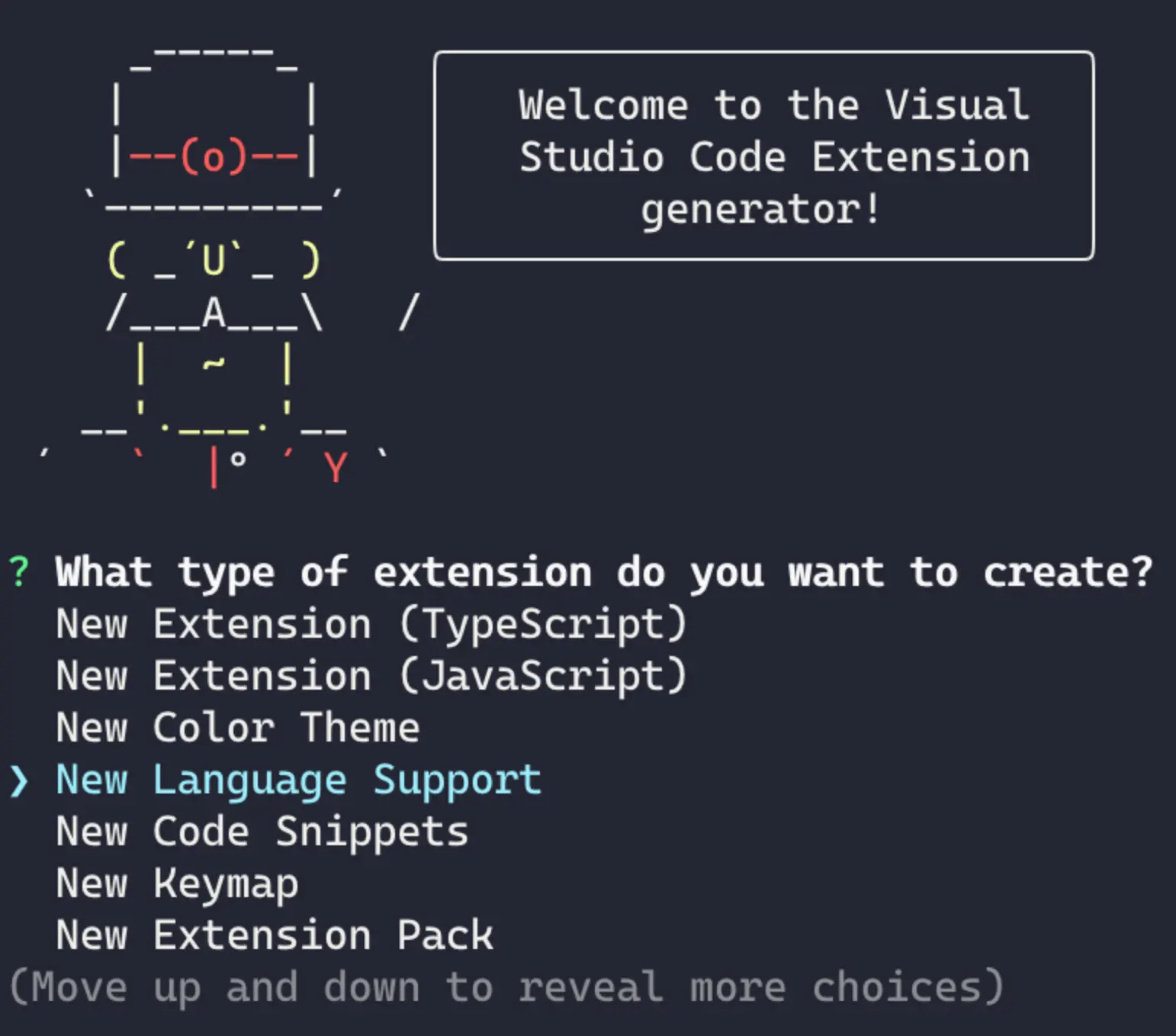1176x1036 pixels.
Task: Click the letter A on Yeoman's collar
Action: (214, 313)
